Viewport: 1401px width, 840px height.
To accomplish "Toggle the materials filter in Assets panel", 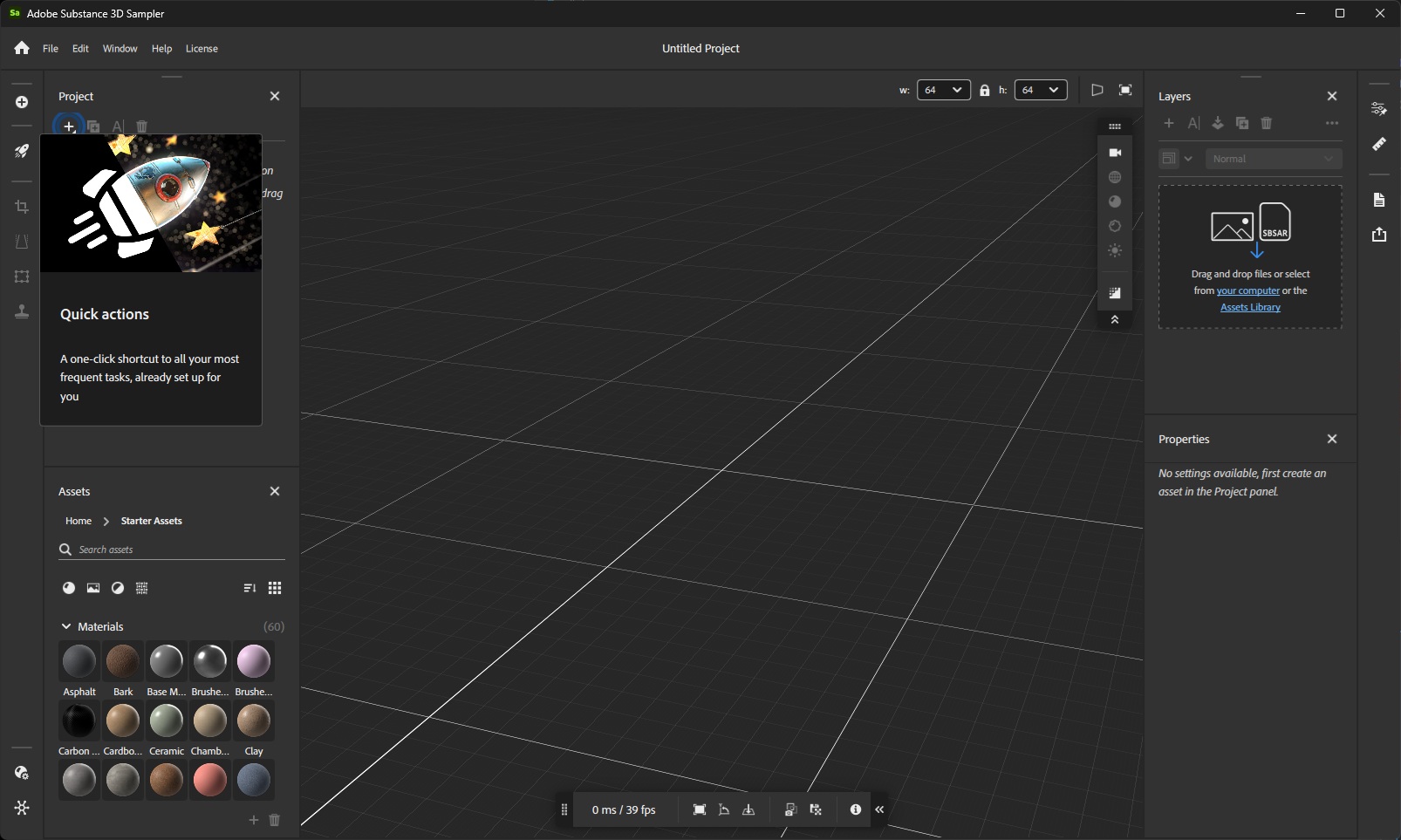I will (x=69, y=588).
